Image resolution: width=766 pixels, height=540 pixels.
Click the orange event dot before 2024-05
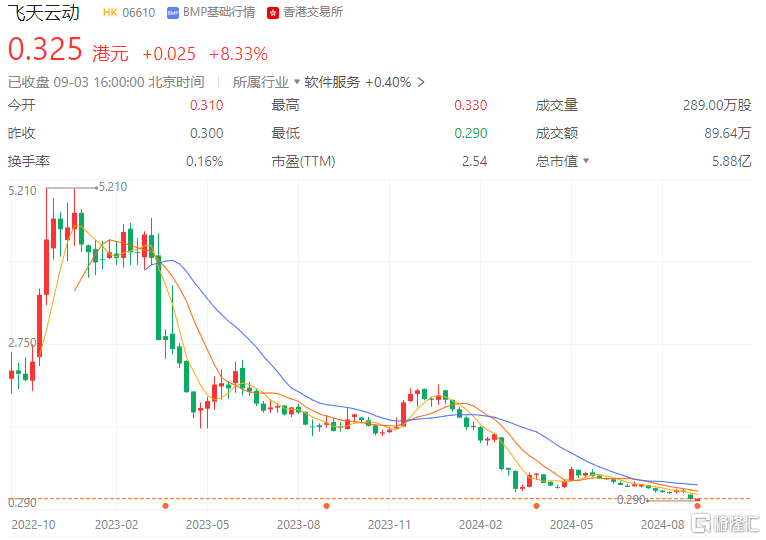coord(536,506)
